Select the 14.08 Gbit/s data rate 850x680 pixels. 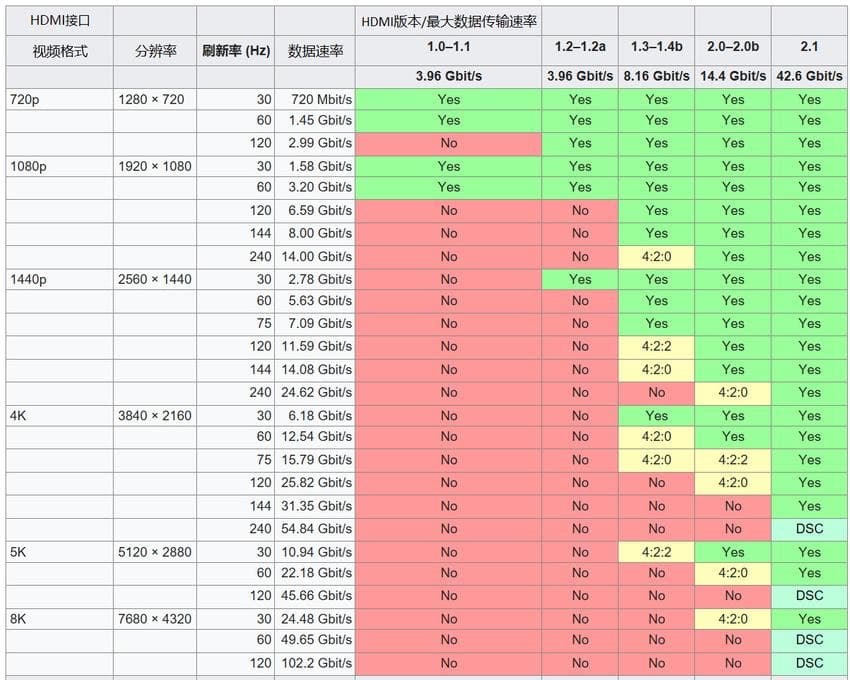click(x=315, y=370)
